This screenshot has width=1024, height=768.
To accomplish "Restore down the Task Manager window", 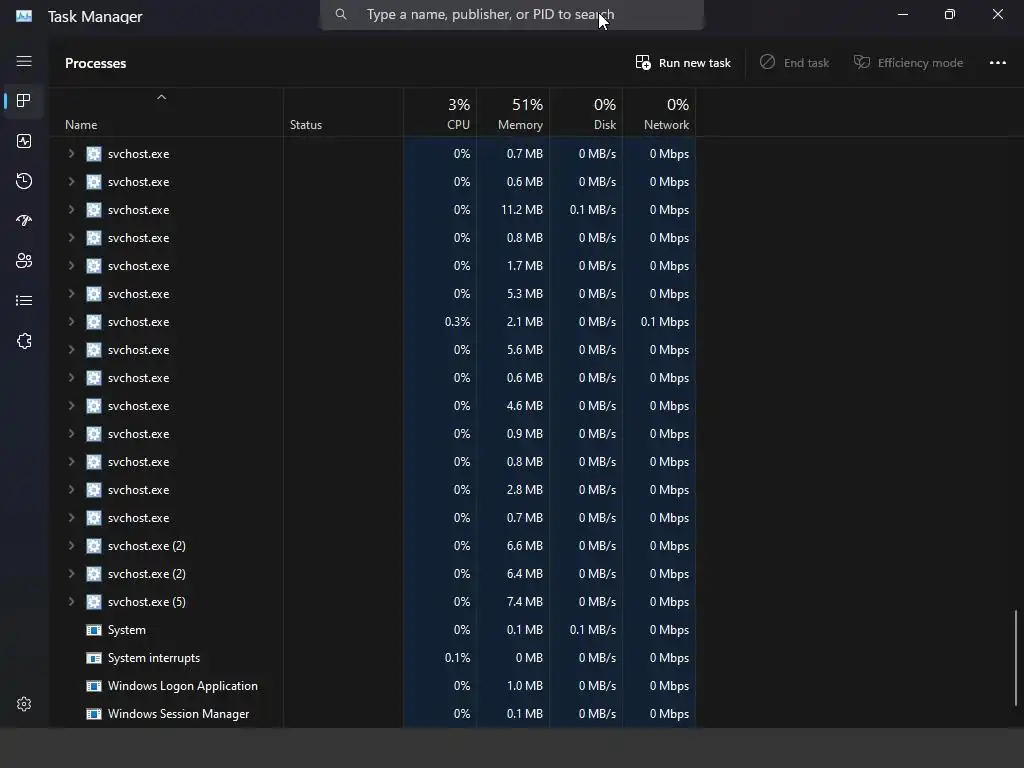I will [950, 14].
